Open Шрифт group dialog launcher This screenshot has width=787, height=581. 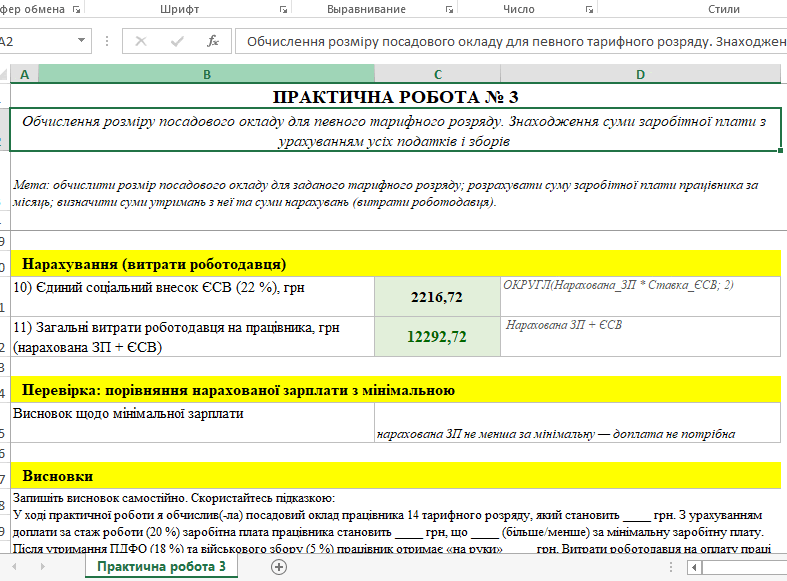[283, 10]
